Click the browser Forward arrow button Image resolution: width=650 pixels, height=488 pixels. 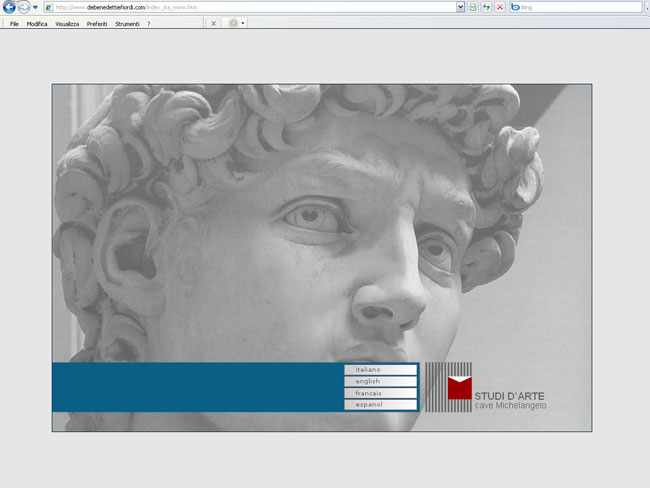coord(24,7)
